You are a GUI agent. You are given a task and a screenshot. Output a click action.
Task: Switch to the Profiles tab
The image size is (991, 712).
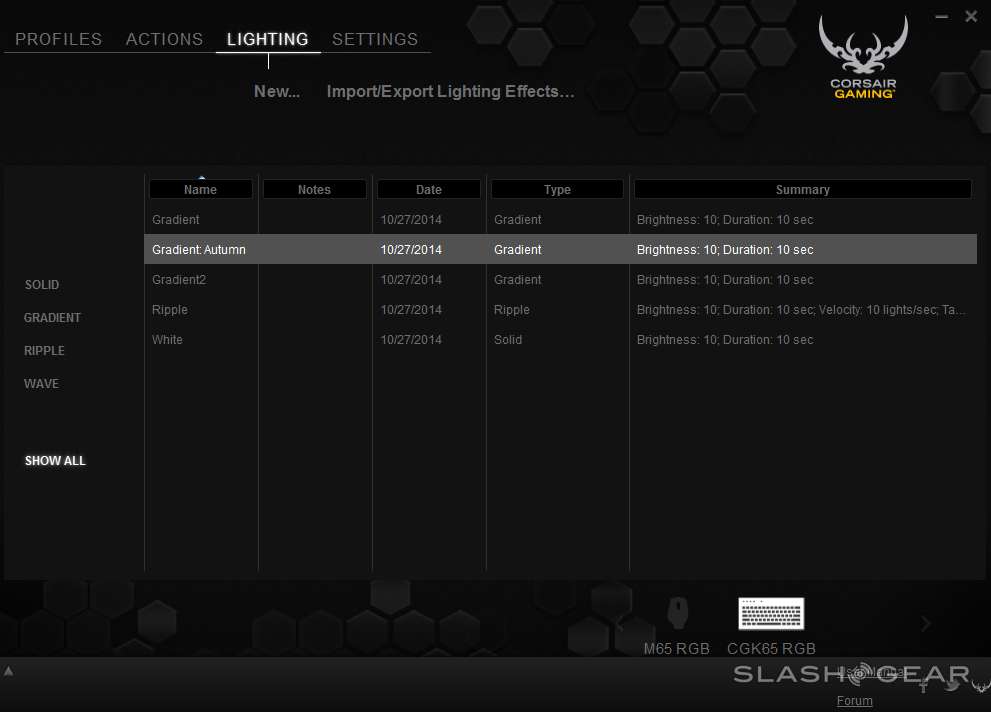[x=59, y=39]
